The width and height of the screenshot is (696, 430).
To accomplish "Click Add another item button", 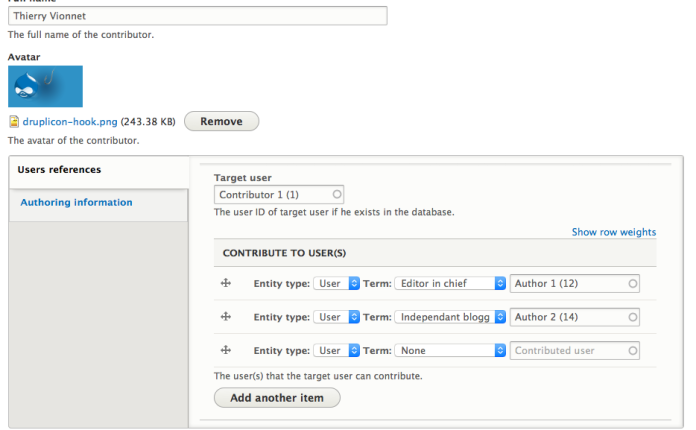I will click(x=277, y=398).
